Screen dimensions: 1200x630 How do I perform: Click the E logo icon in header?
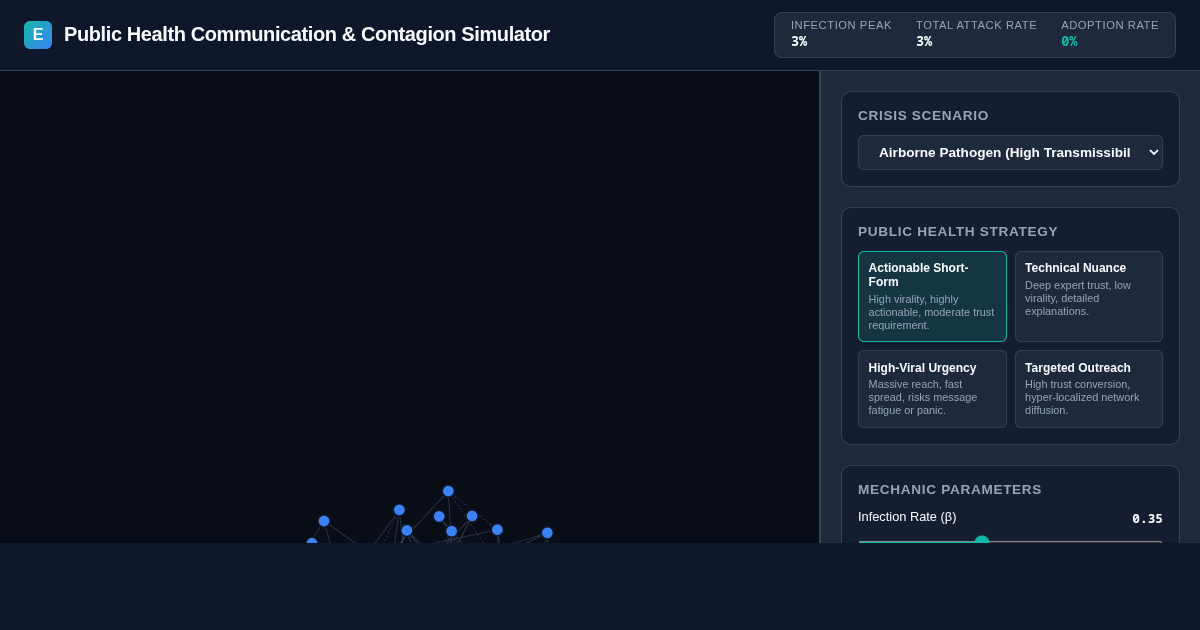(x=38, y=35)
